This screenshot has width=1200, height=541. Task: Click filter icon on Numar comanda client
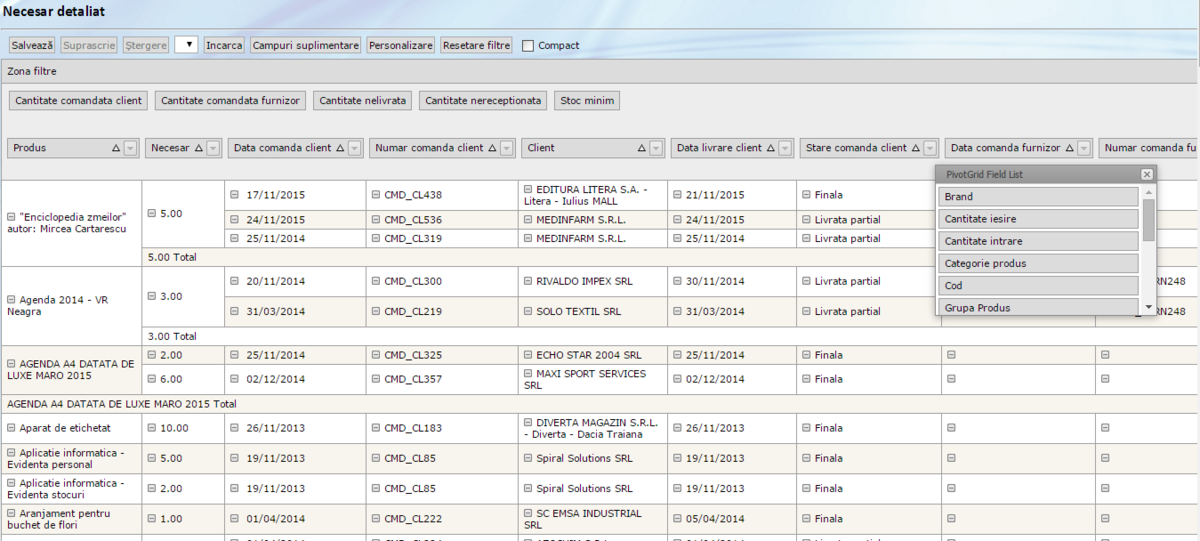click(508, 148)
